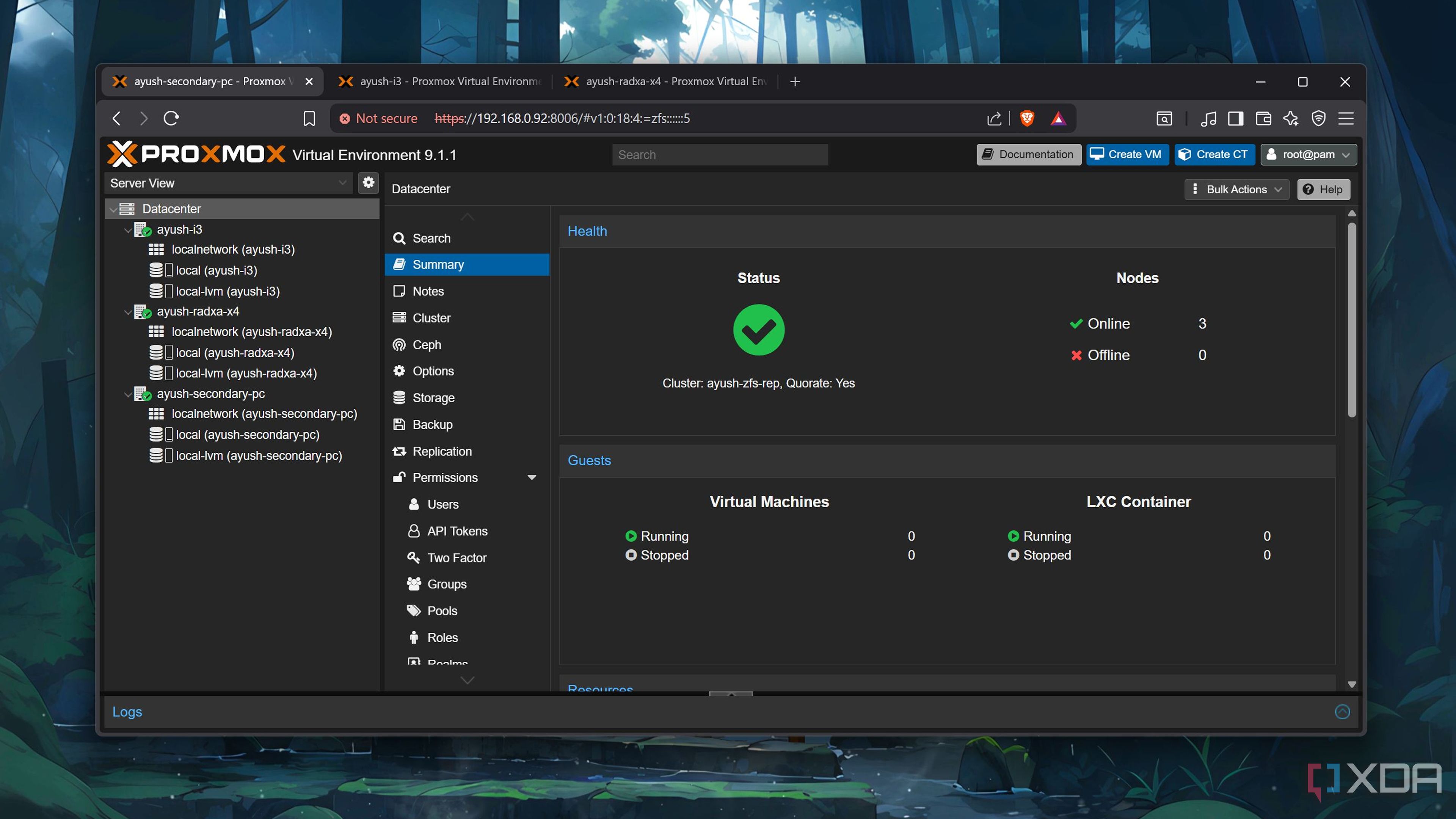Viewport: 1456px width, 819px height.
Task: Open the tab search icon in toolbar
Action: (1164, 118)
